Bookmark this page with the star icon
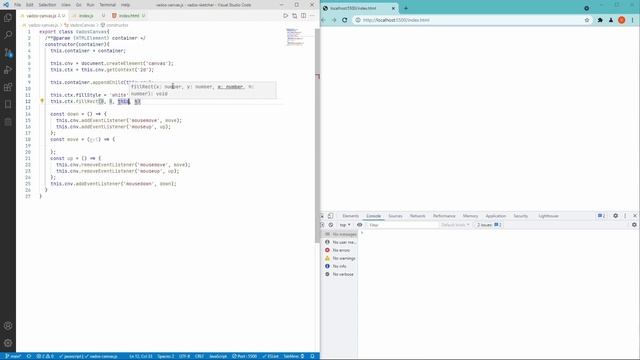 pos(587,20)
